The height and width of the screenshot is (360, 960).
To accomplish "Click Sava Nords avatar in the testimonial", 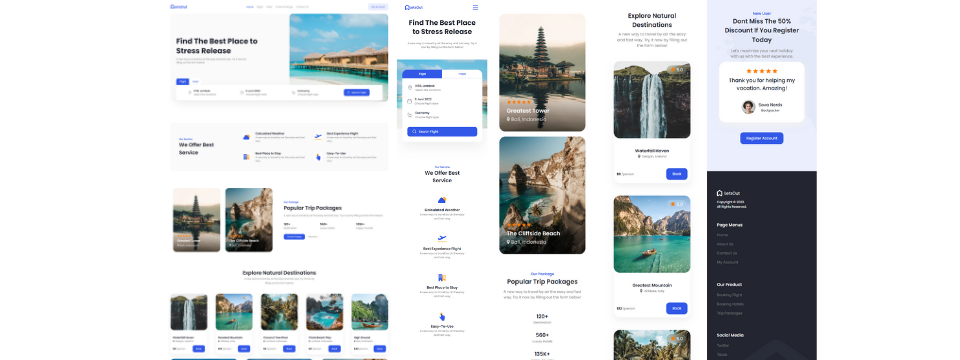I will tap(748, 107).
